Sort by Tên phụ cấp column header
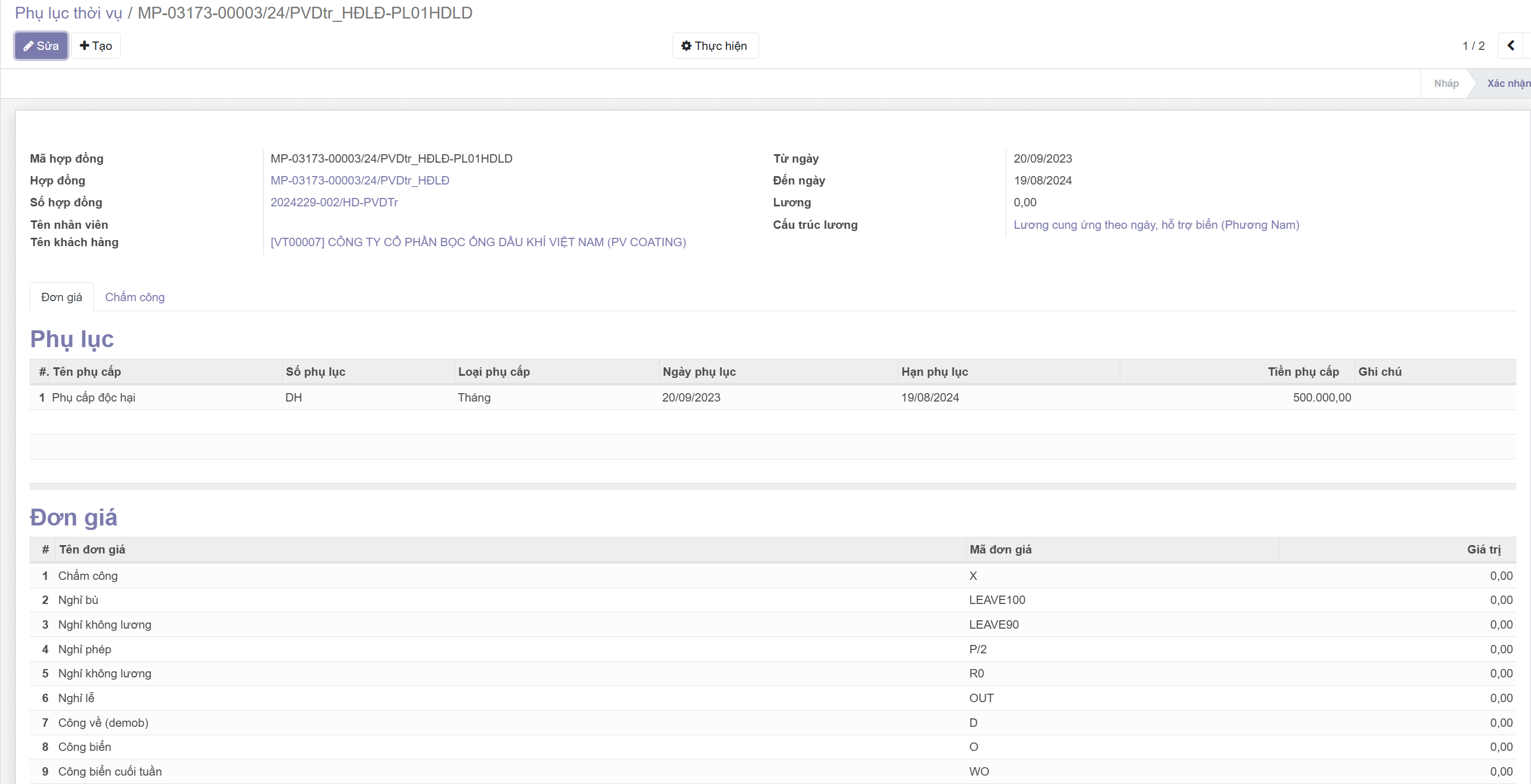 [x=87, y=372]
